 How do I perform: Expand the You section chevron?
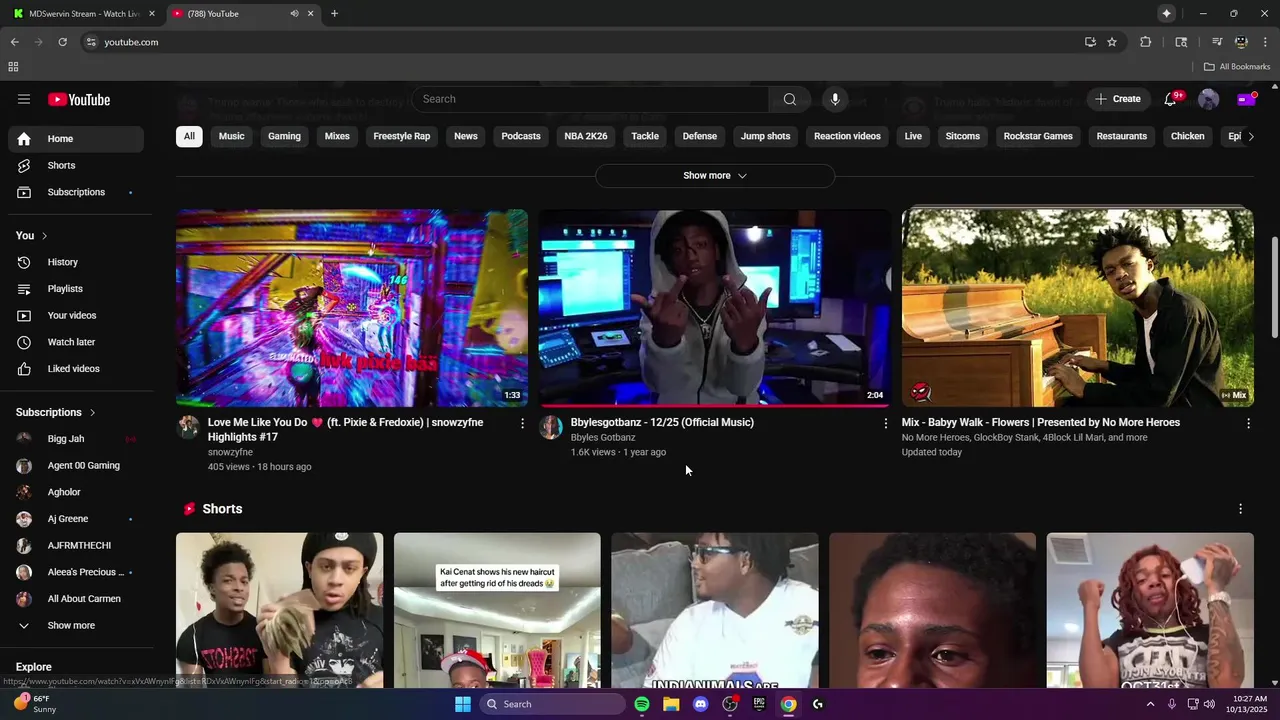pos(44,236)
